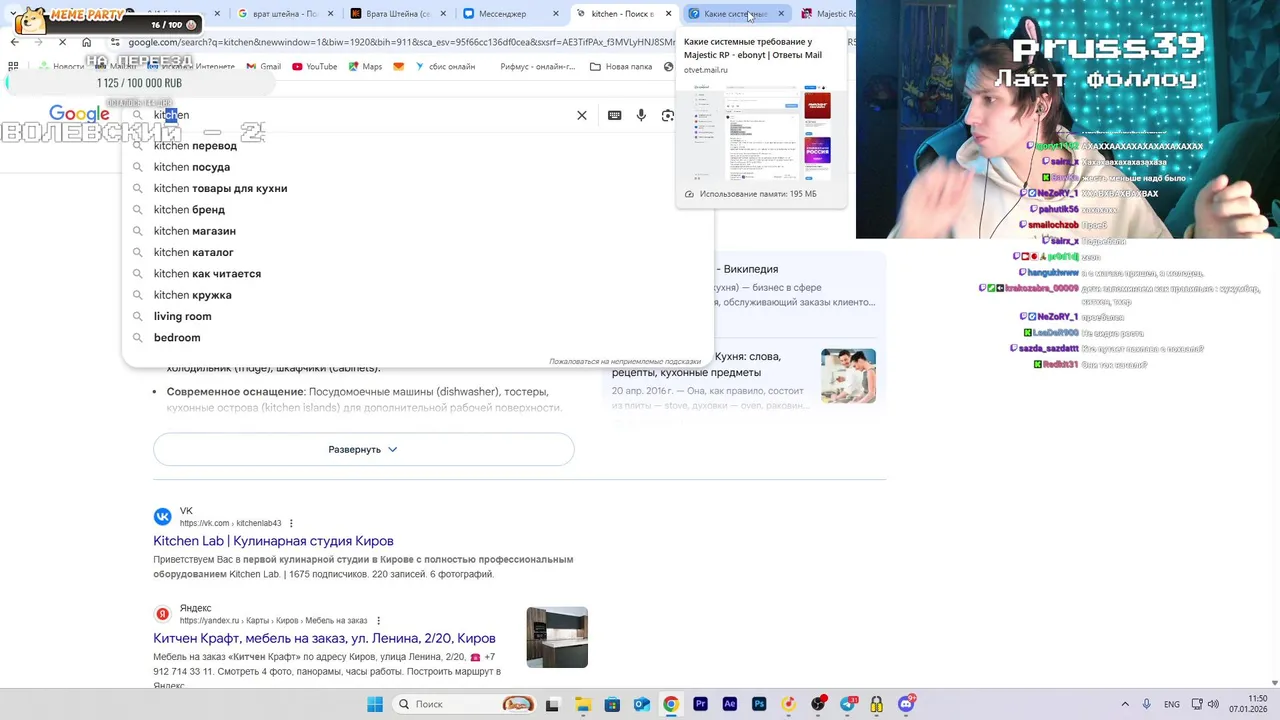1280x720 pixels.
Task: Open the Gmail bookmark
Action: [262, 66]
